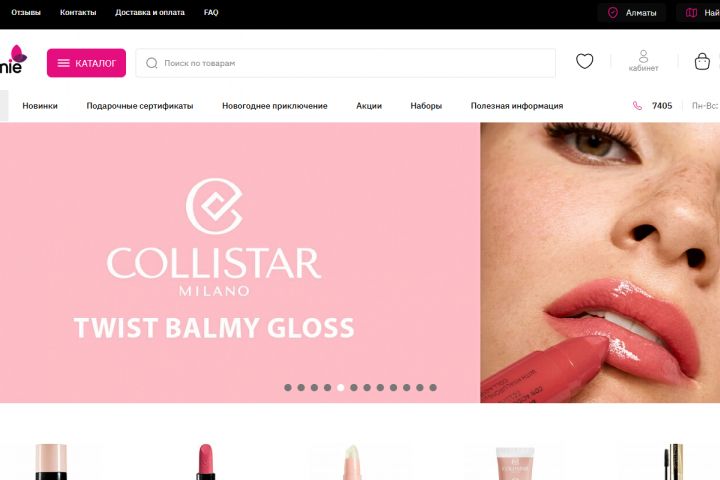Viewport: 720px width, 480px height.
Task: Open the Новинки section
Action: coord(40,106)
